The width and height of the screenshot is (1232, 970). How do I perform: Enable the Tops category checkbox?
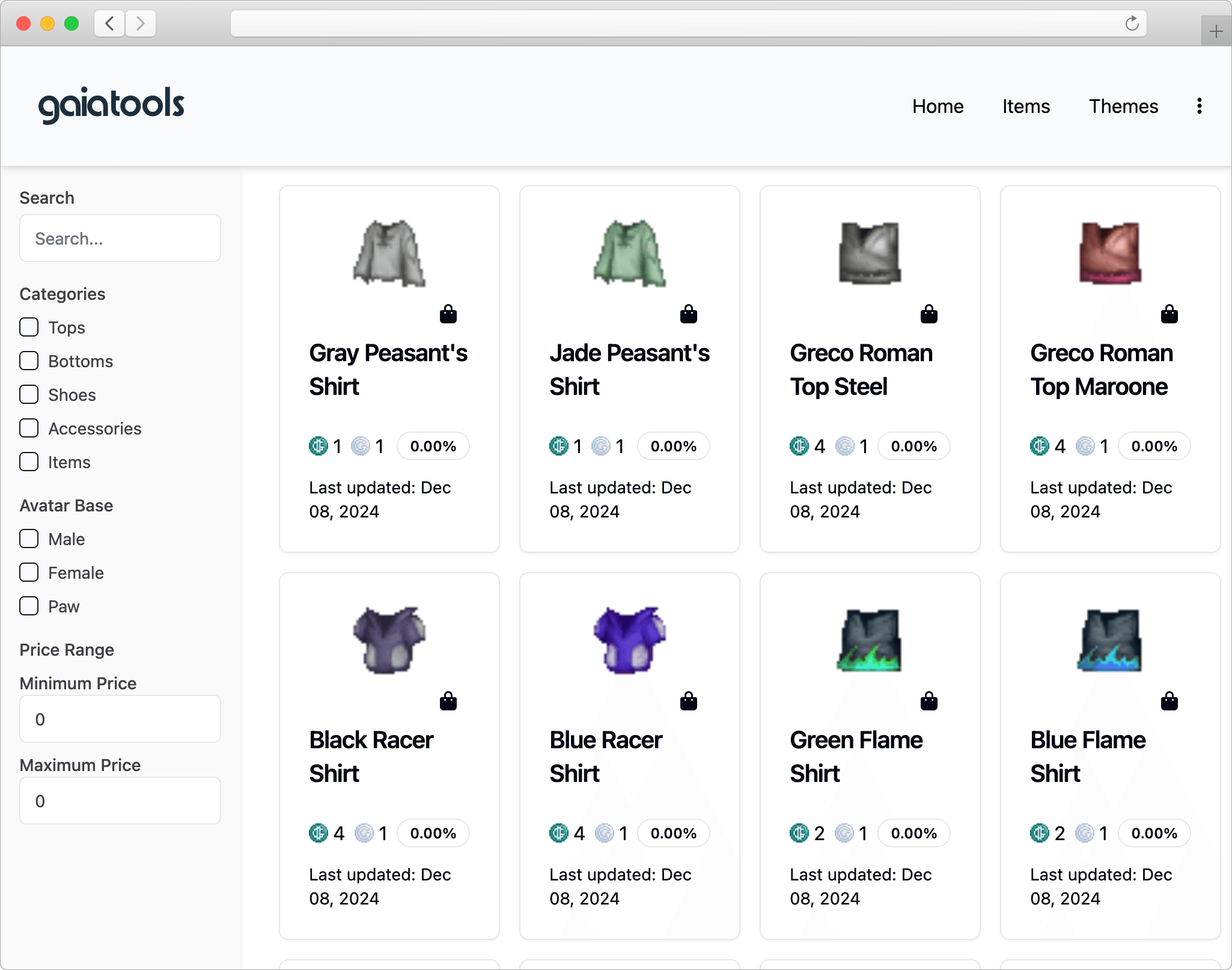29,327
